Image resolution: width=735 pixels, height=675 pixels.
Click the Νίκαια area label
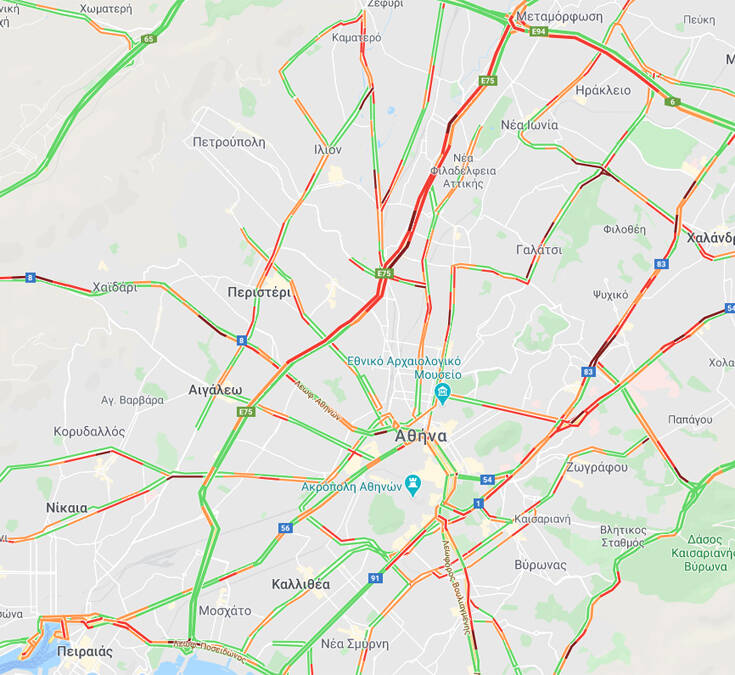coord(67,508)
